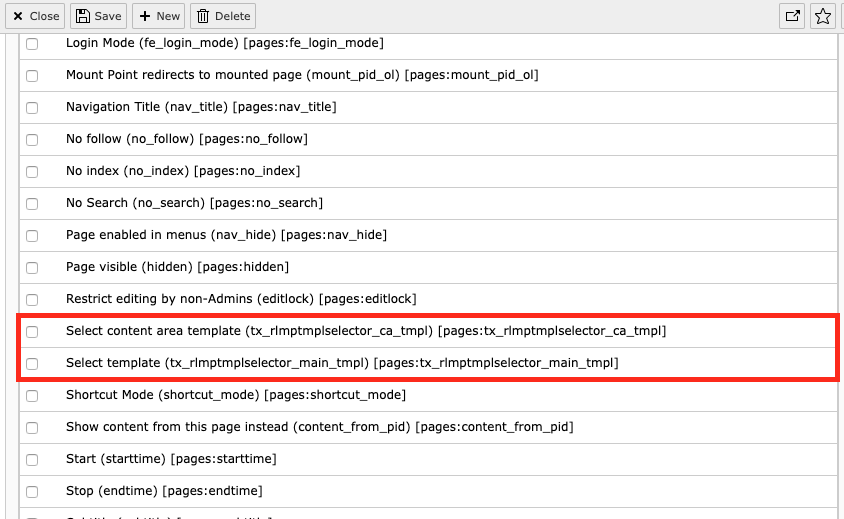Save the record with the Save button

point(98,16)
